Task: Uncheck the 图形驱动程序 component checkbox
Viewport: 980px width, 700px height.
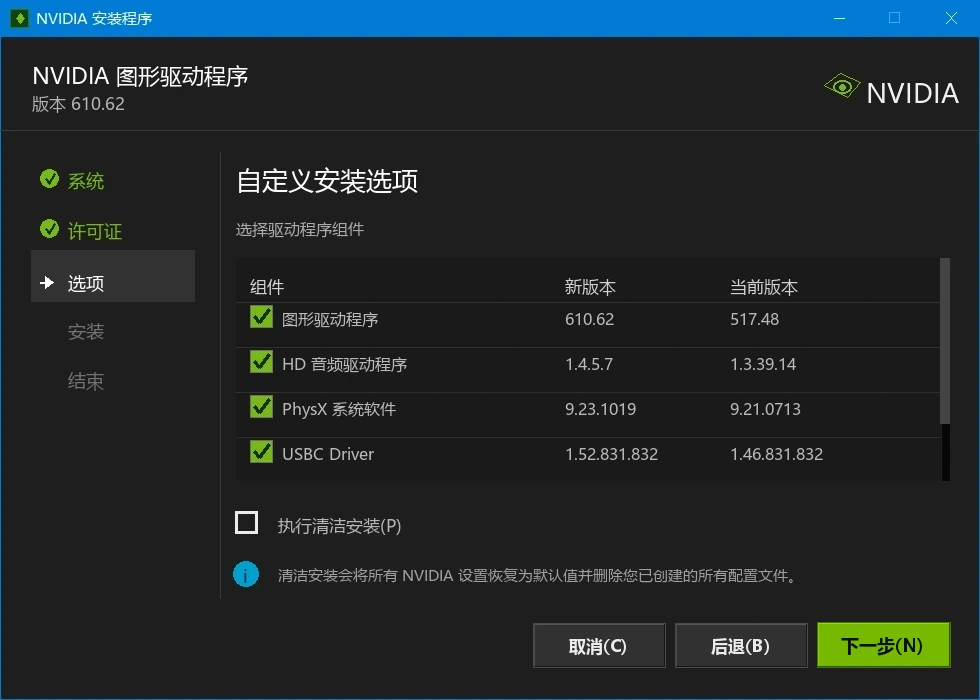Action: (x=261, y=318)
